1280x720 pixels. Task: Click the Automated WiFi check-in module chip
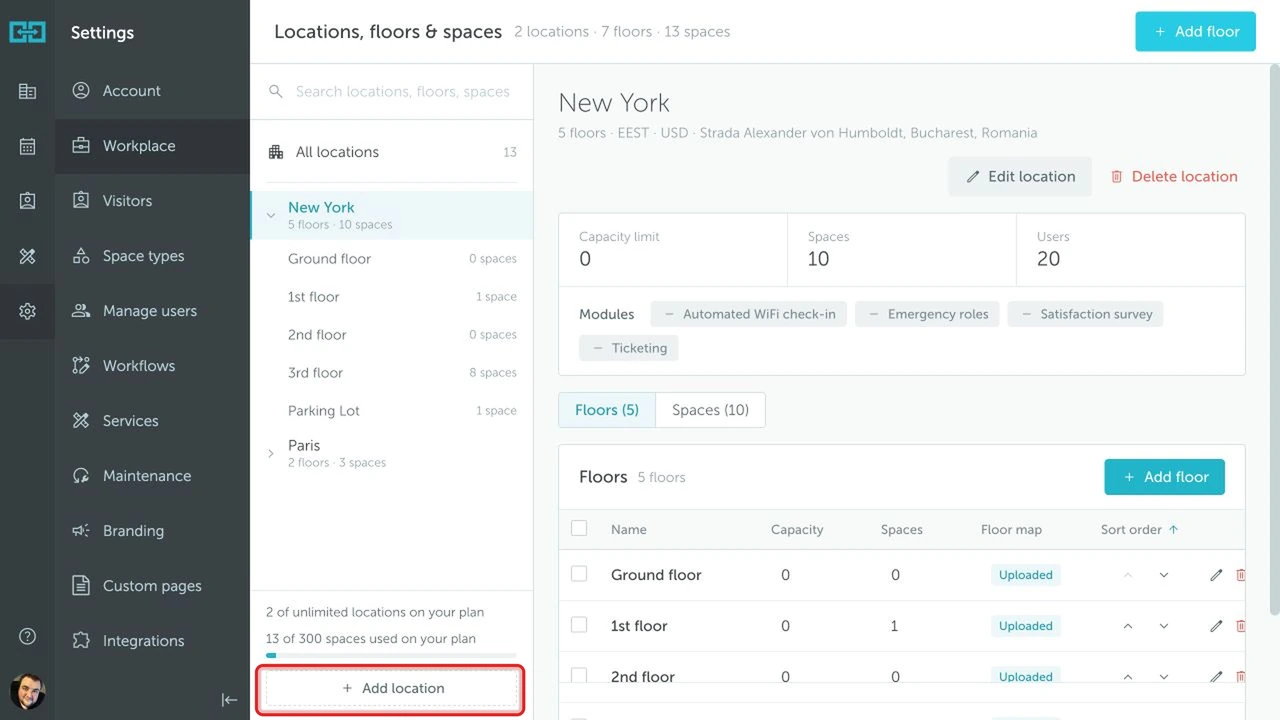(x=749, y=314)
